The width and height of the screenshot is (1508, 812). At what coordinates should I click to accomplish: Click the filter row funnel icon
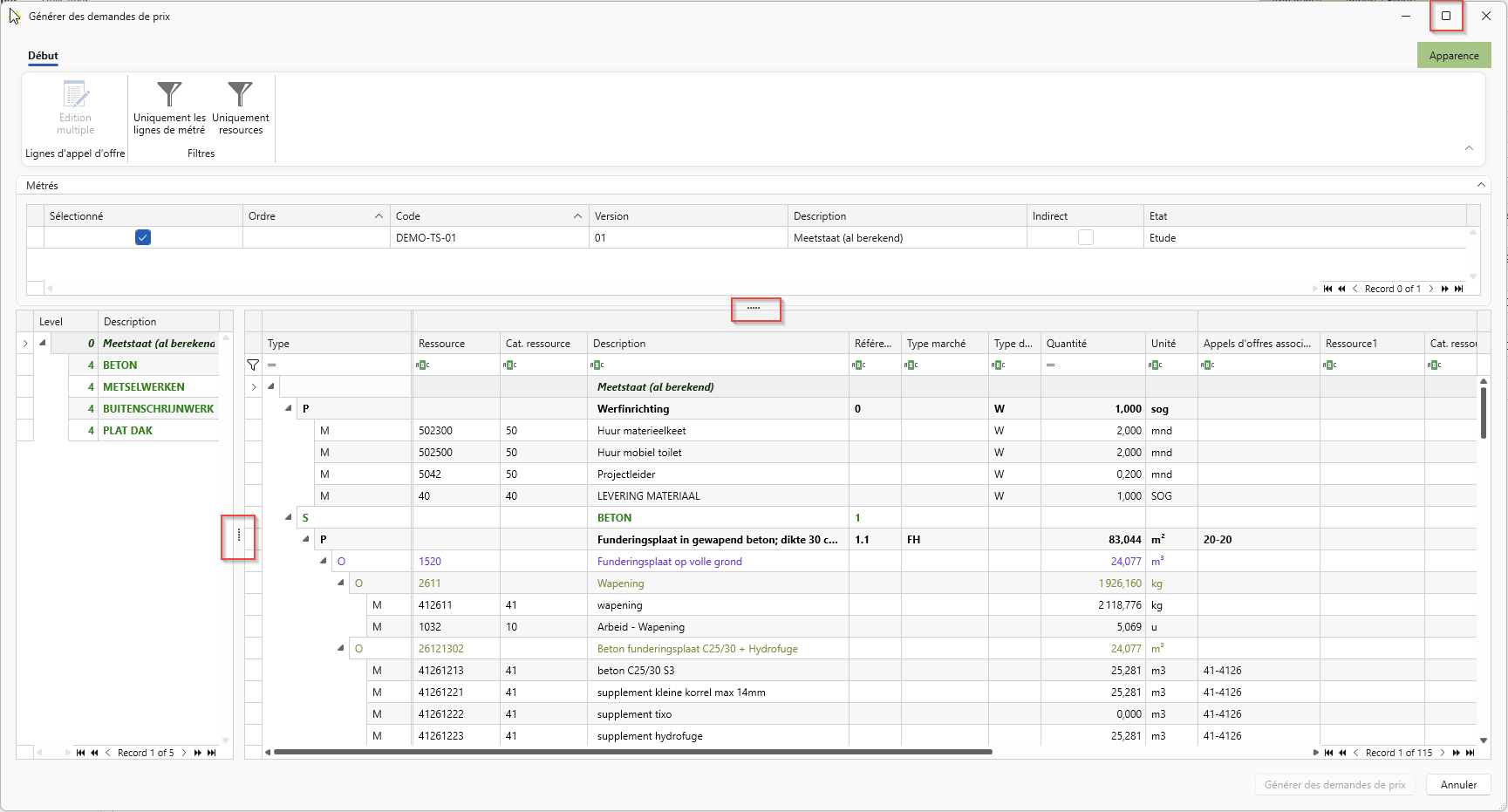[253, 365]
